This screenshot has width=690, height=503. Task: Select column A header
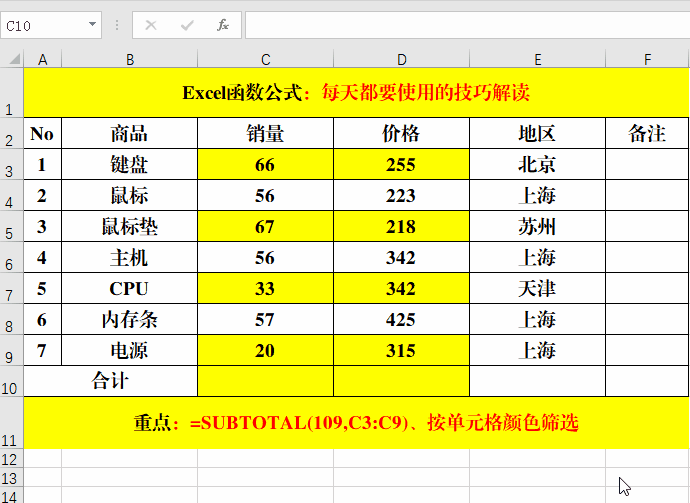[x=43, y=59]
